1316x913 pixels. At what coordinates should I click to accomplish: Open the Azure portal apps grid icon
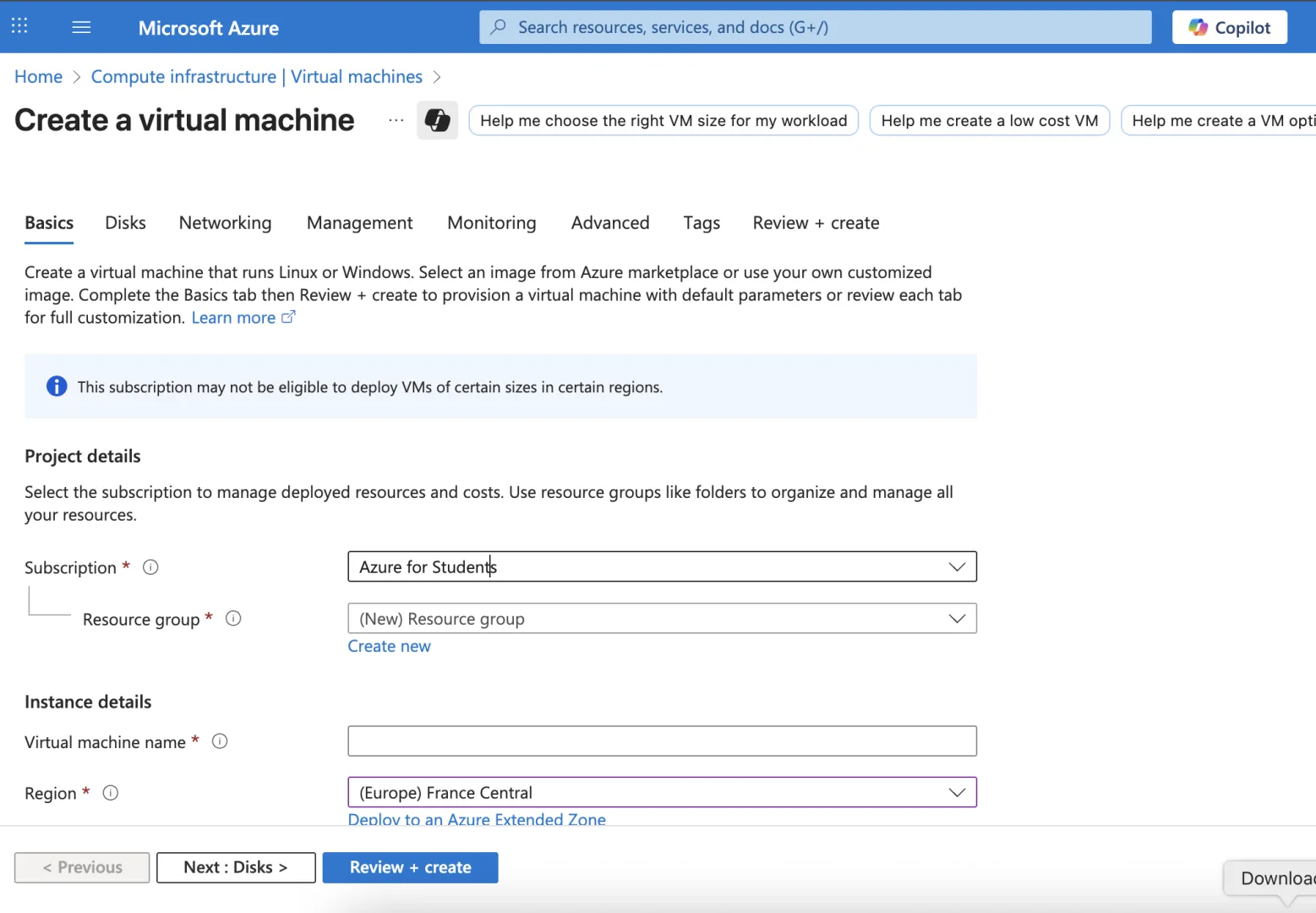click(19, 25)
